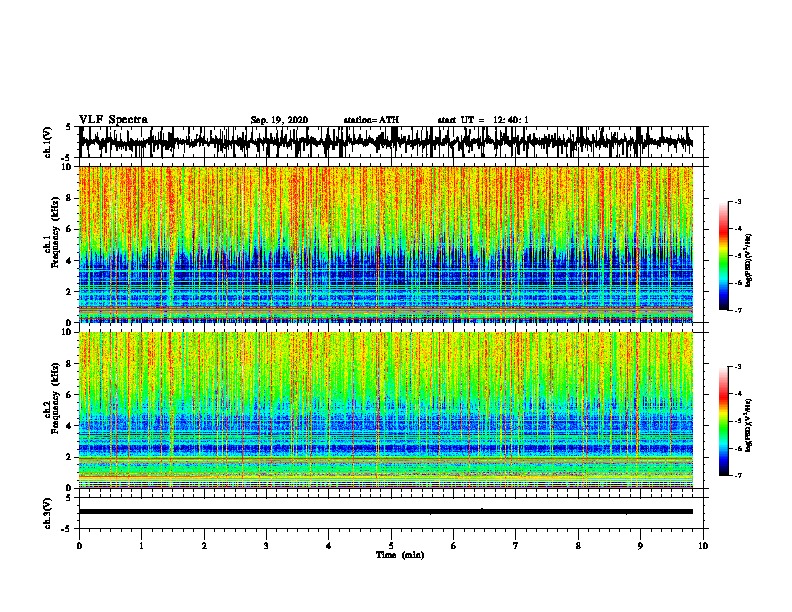This screenshot has width=792, height=612.
Task: Click the ch.2 spectrogram image
Action: coord(385,410)
